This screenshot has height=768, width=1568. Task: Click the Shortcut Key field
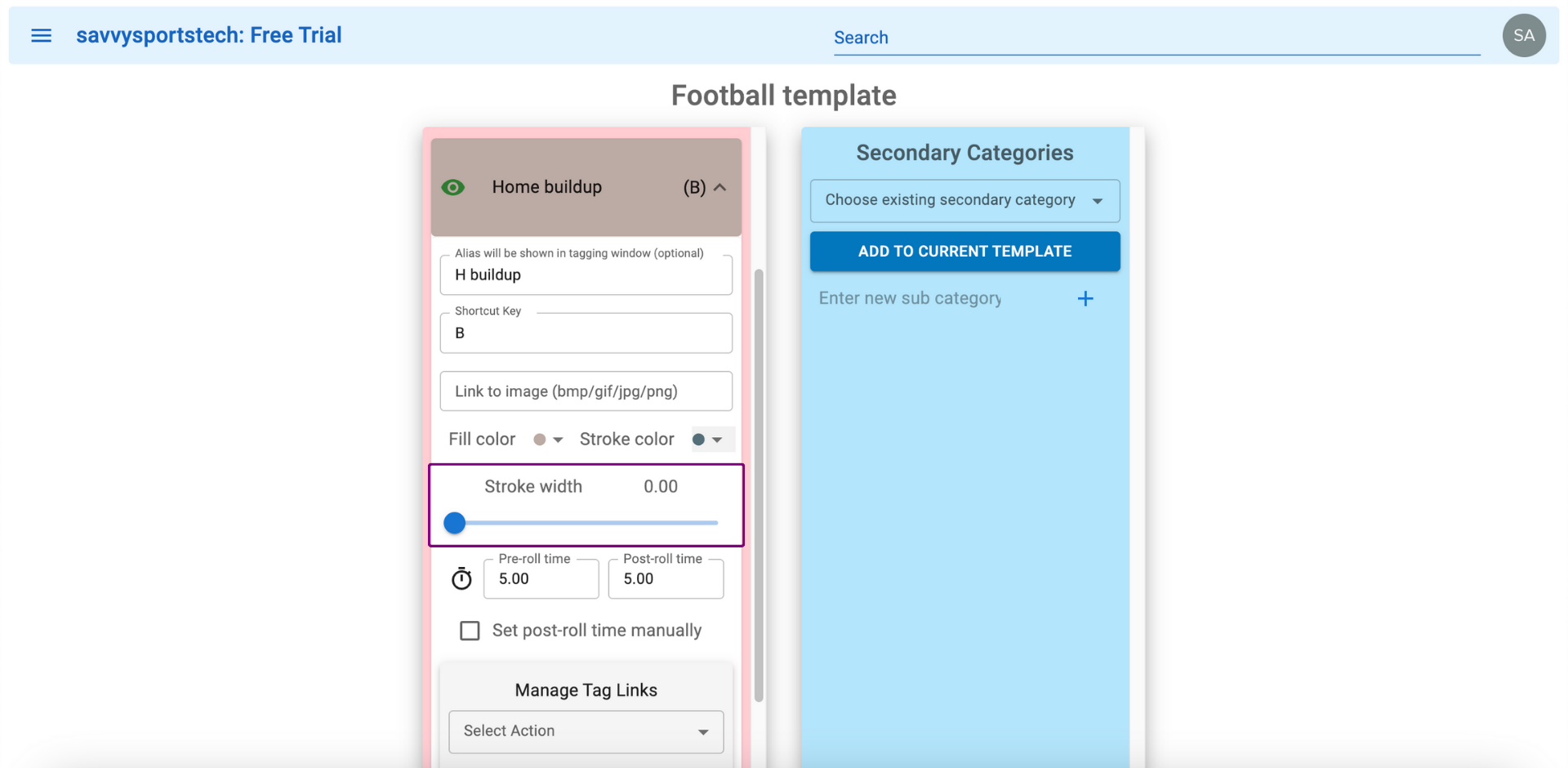coord(586,333)
